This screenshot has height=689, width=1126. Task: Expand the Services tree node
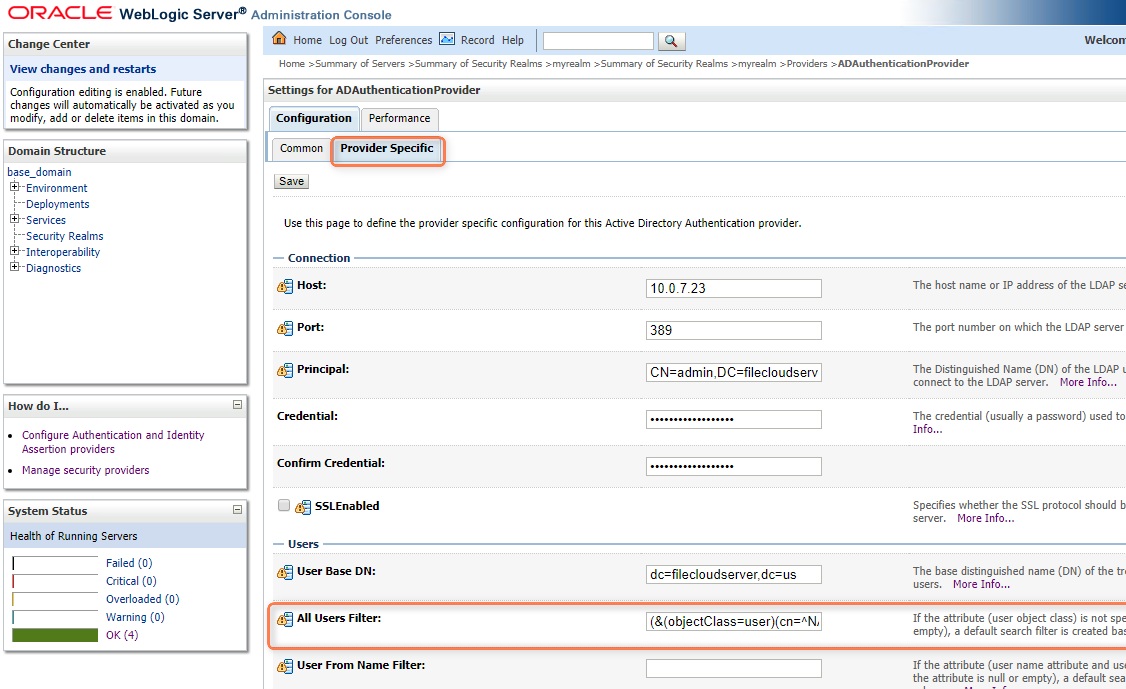coord(15,219)
